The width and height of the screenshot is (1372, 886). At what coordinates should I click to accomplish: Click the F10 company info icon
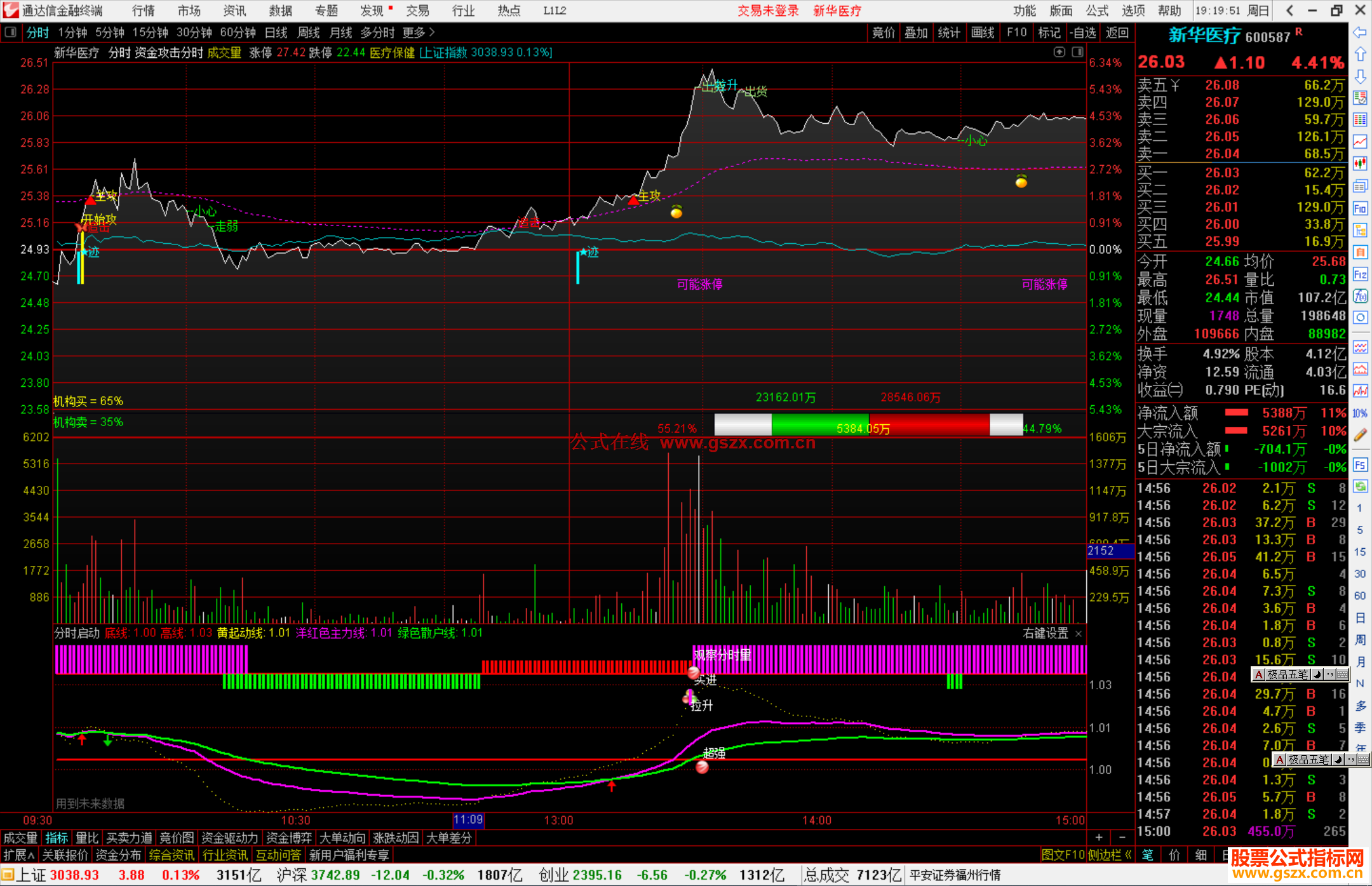pos(1360,208)
